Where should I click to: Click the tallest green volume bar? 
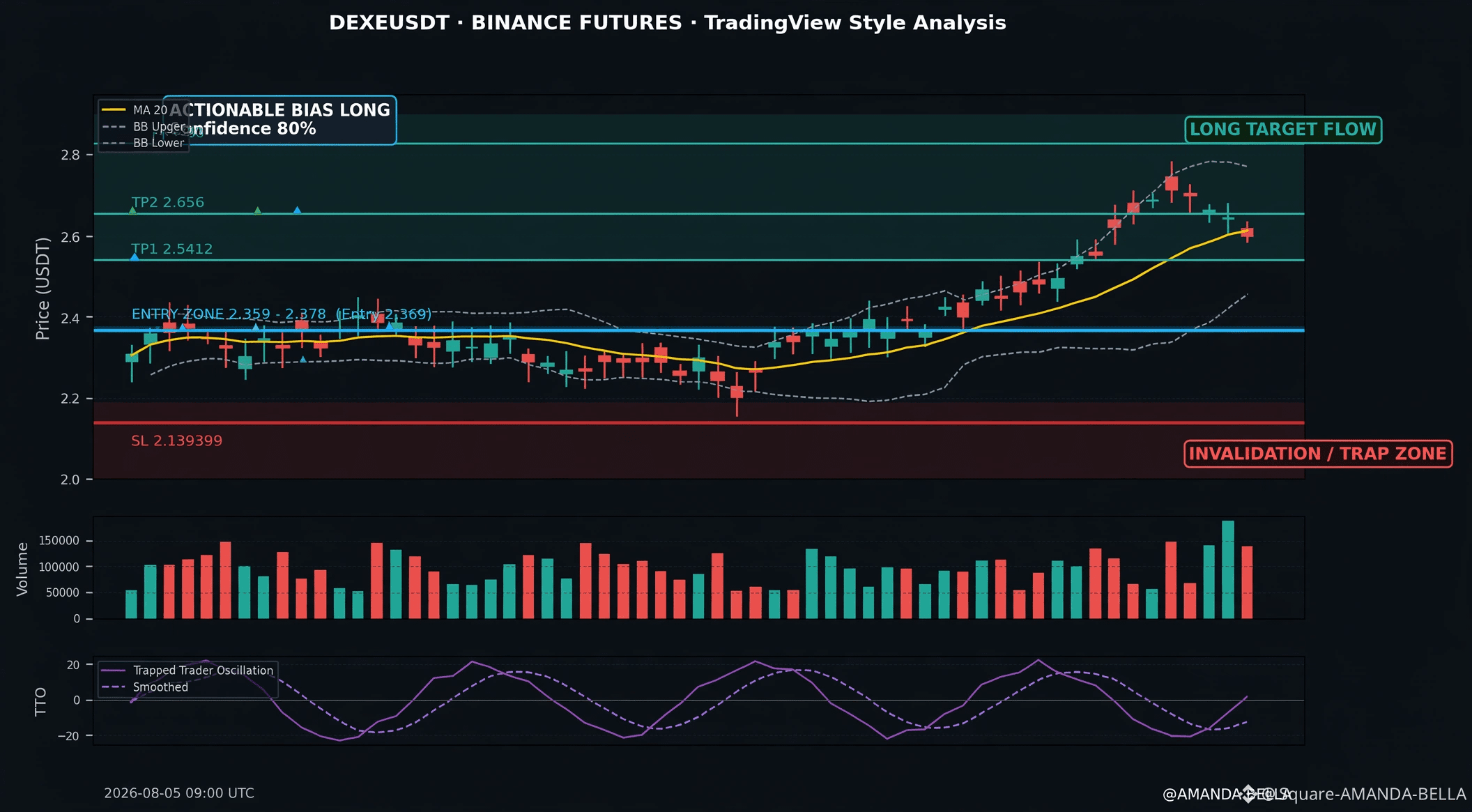1228,569
